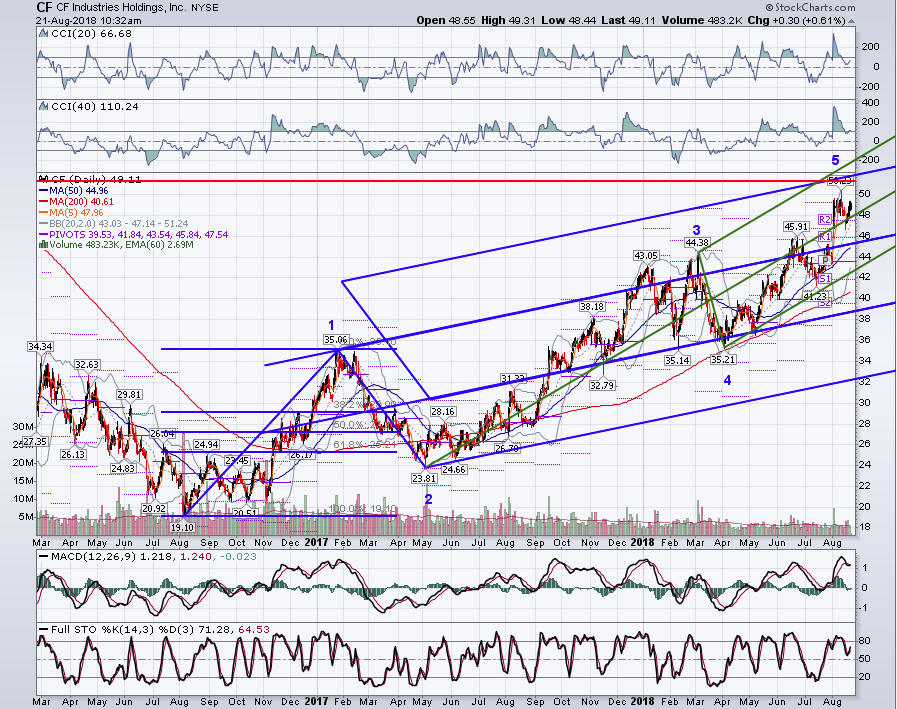The image size is (897, 709).
Task: Click the Volume bars legend icon
Action: pos(43,245)
